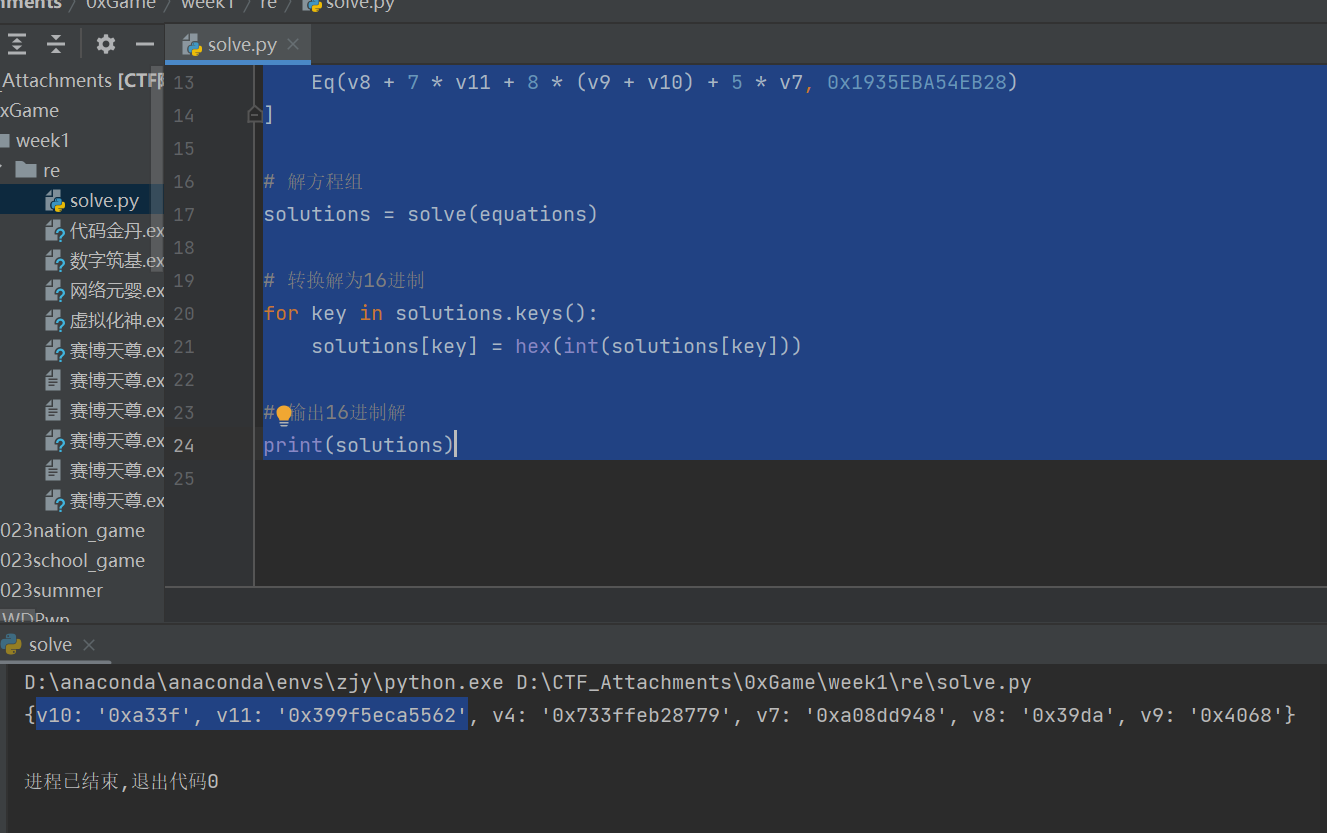The width and height of the screenshot is (1327, 833).
Task: Select the week1 folder in tree
Action: [42, 140]
